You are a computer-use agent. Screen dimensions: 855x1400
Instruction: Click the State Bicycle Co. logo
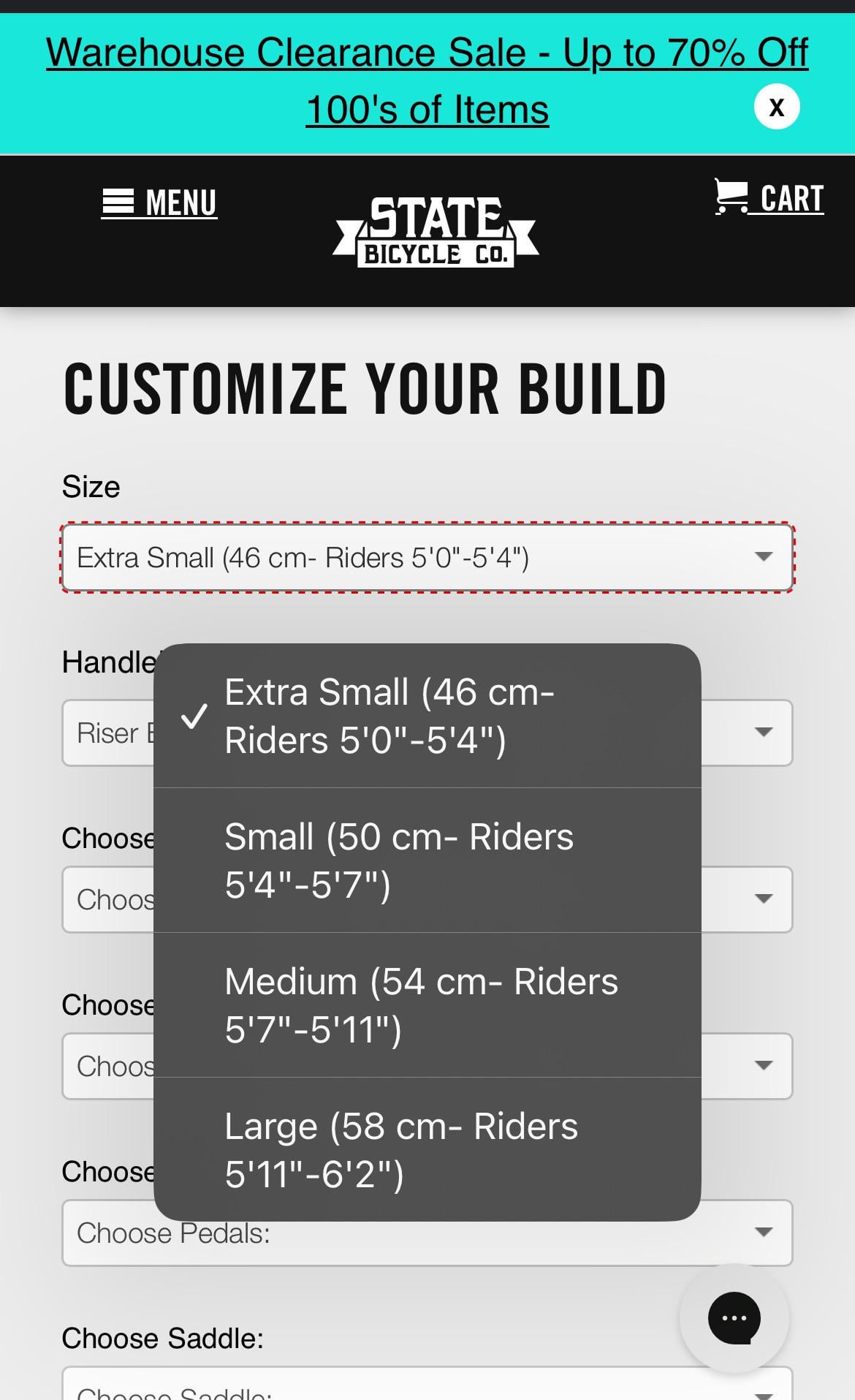[x=436, y=232]
